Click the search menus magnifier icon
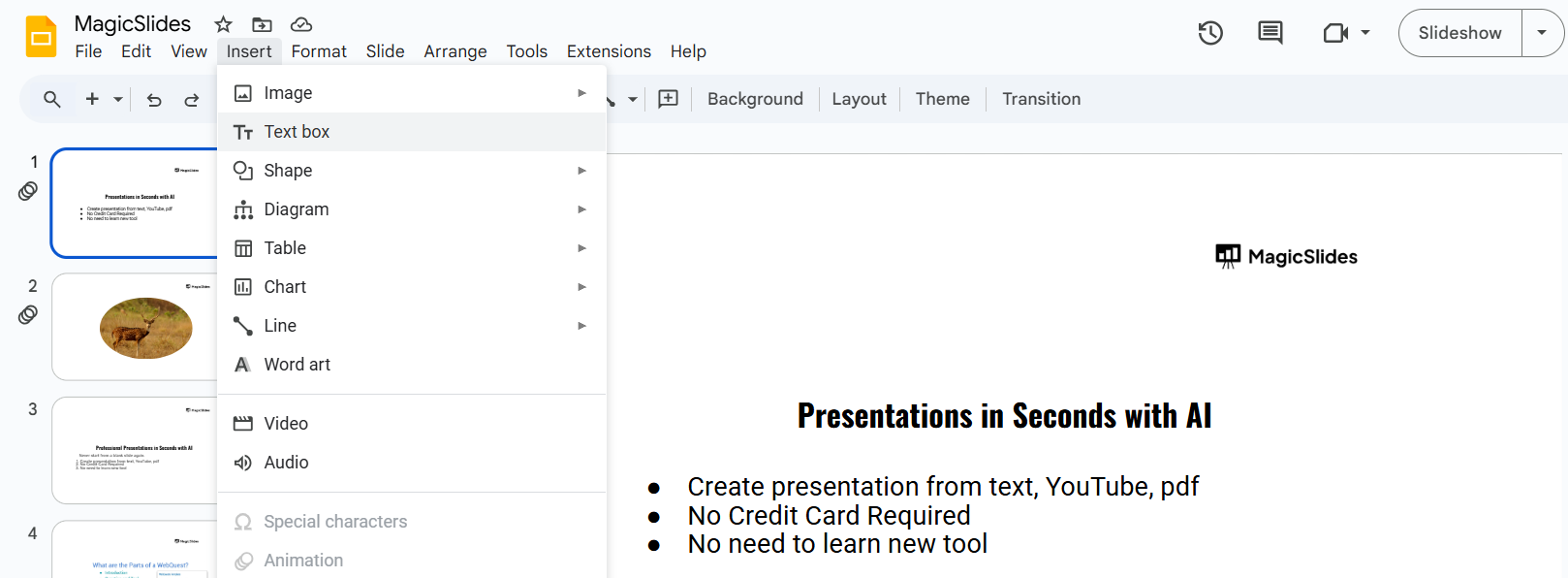Viewport: 1568px width, 578px height. [52, 99]
